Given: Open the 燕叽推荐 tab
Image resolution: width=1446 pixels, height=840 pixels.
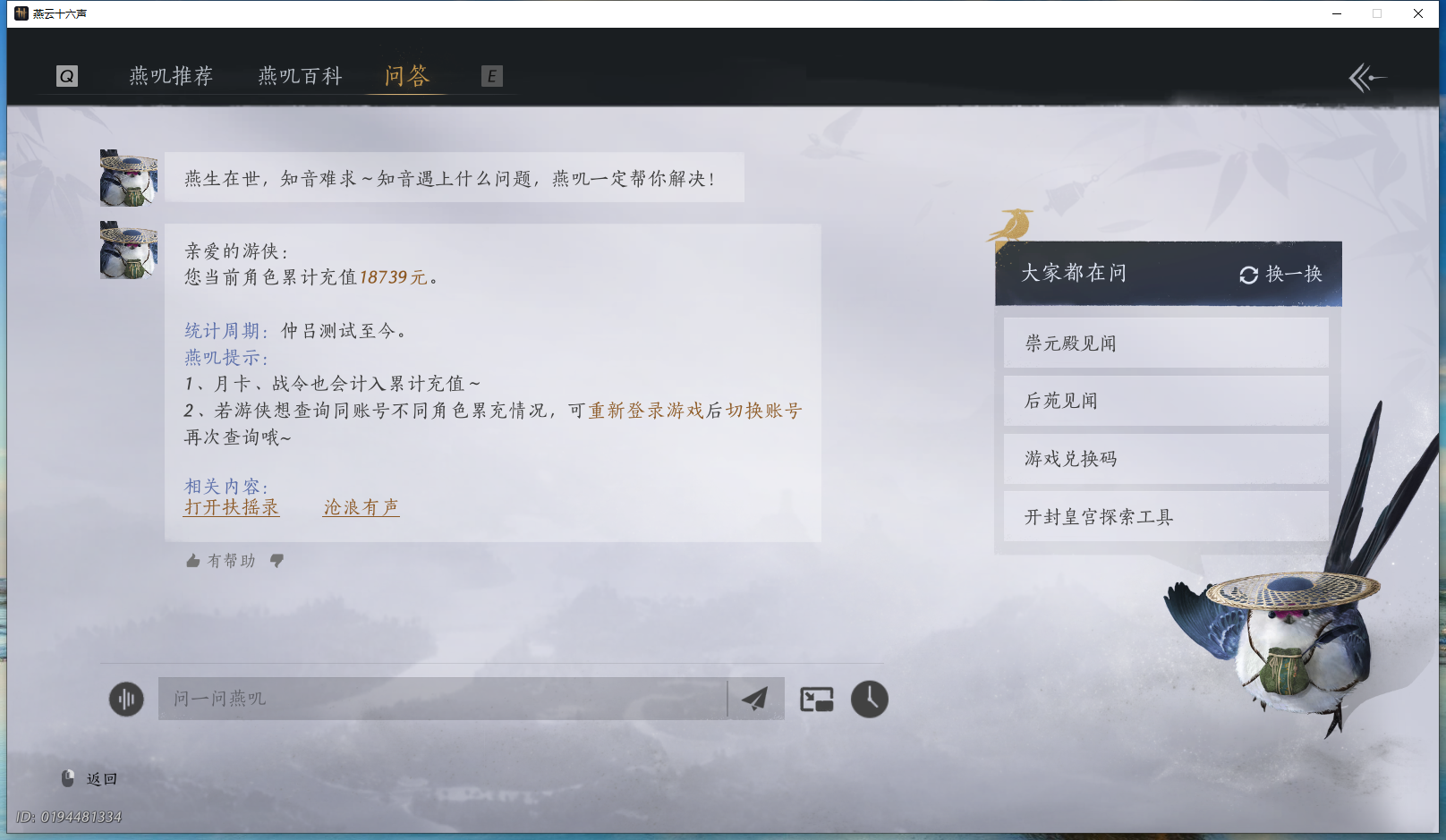Looking at the screenshot, I should [171, 76].
